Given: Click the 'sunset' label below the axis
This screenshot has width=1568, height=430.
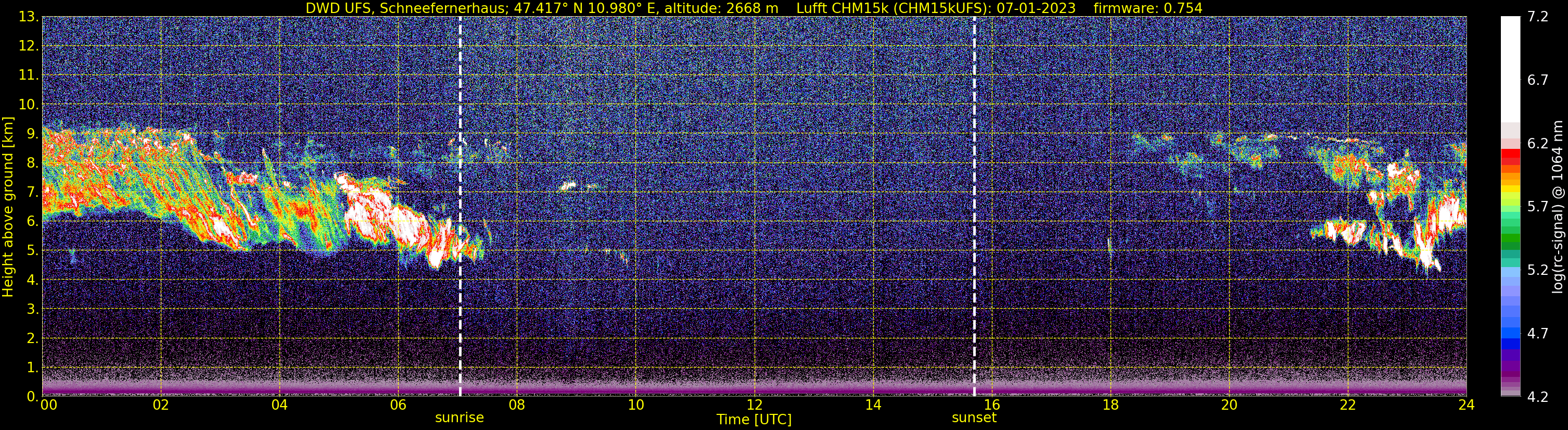Looking at the screenshot, I should click(974, 418).
